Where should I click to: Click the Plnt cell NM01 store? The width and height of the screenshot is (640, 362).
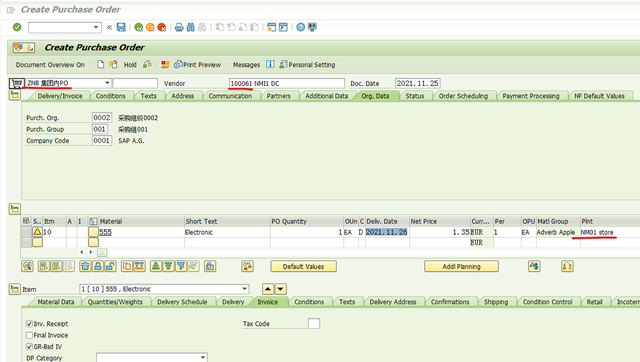[610, 232]
